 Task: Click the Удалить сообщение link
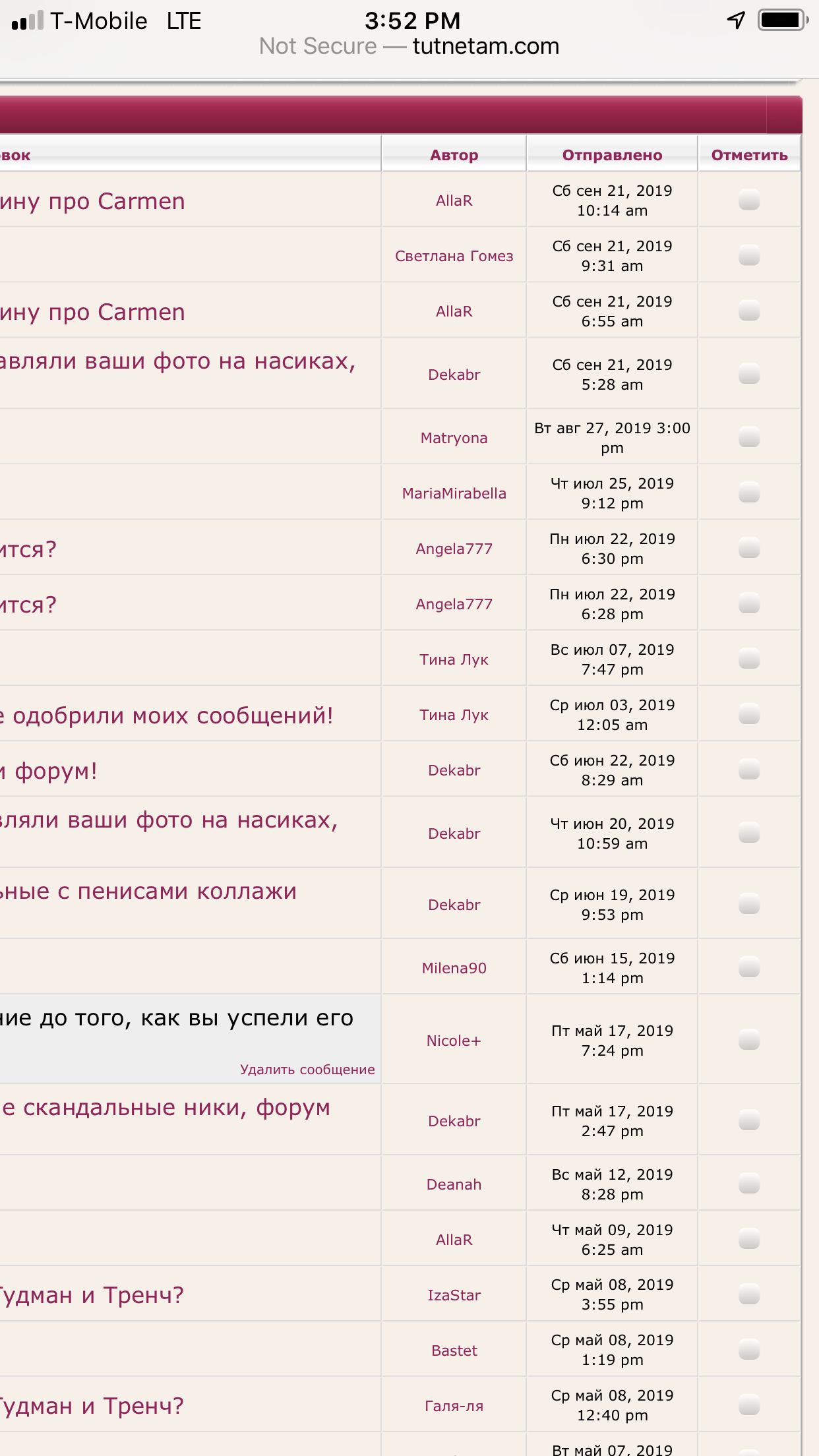tap(307, 1070)
